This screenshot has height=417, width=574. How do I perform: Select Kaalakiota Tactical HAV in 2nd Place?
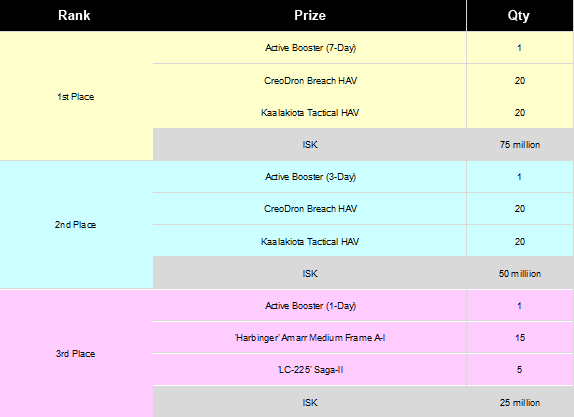(x=310, y=241)
